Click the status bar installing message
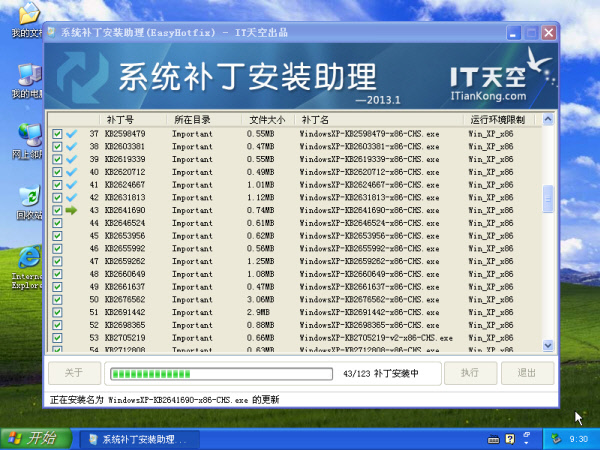The image size is (600, 450). 165,400
